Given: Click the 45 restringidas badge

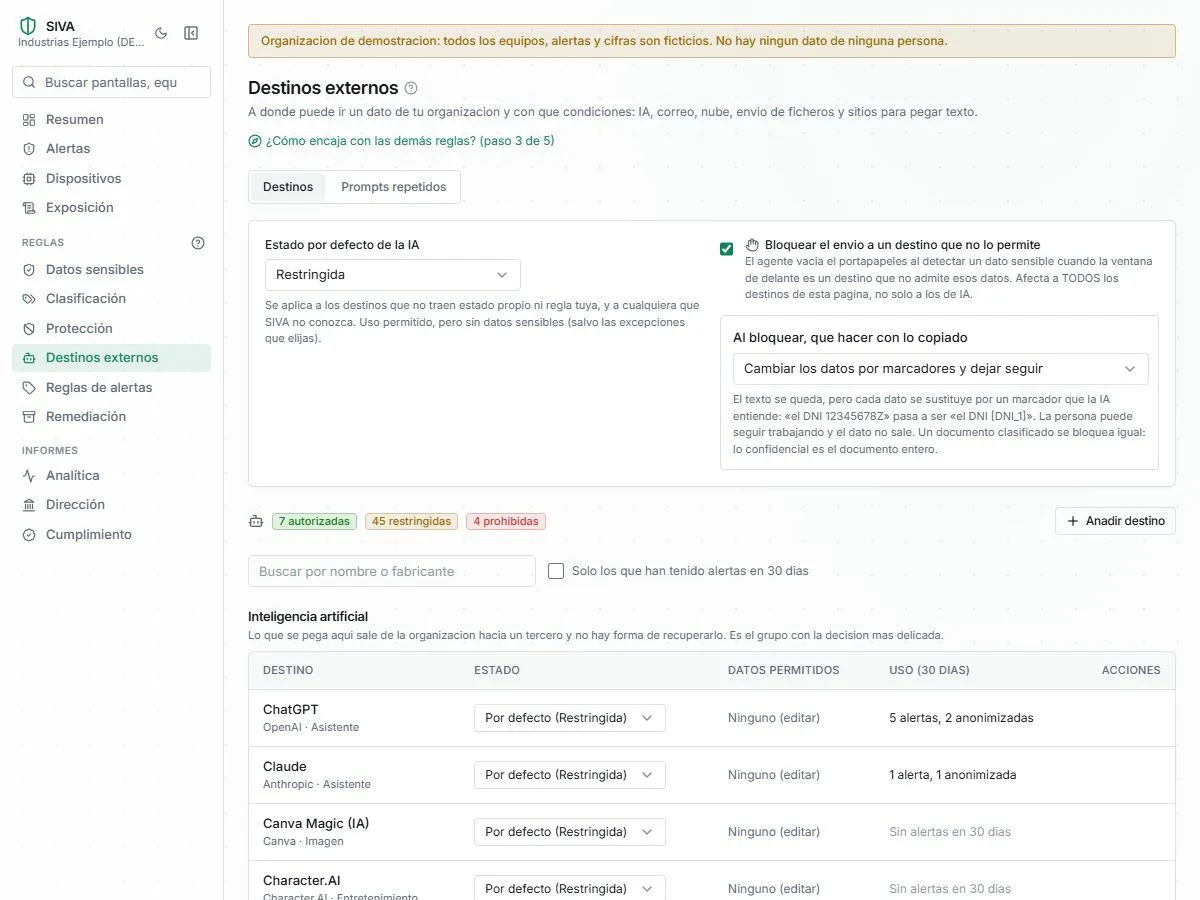Looking at the screenshot, I should (x=411, y=521).
